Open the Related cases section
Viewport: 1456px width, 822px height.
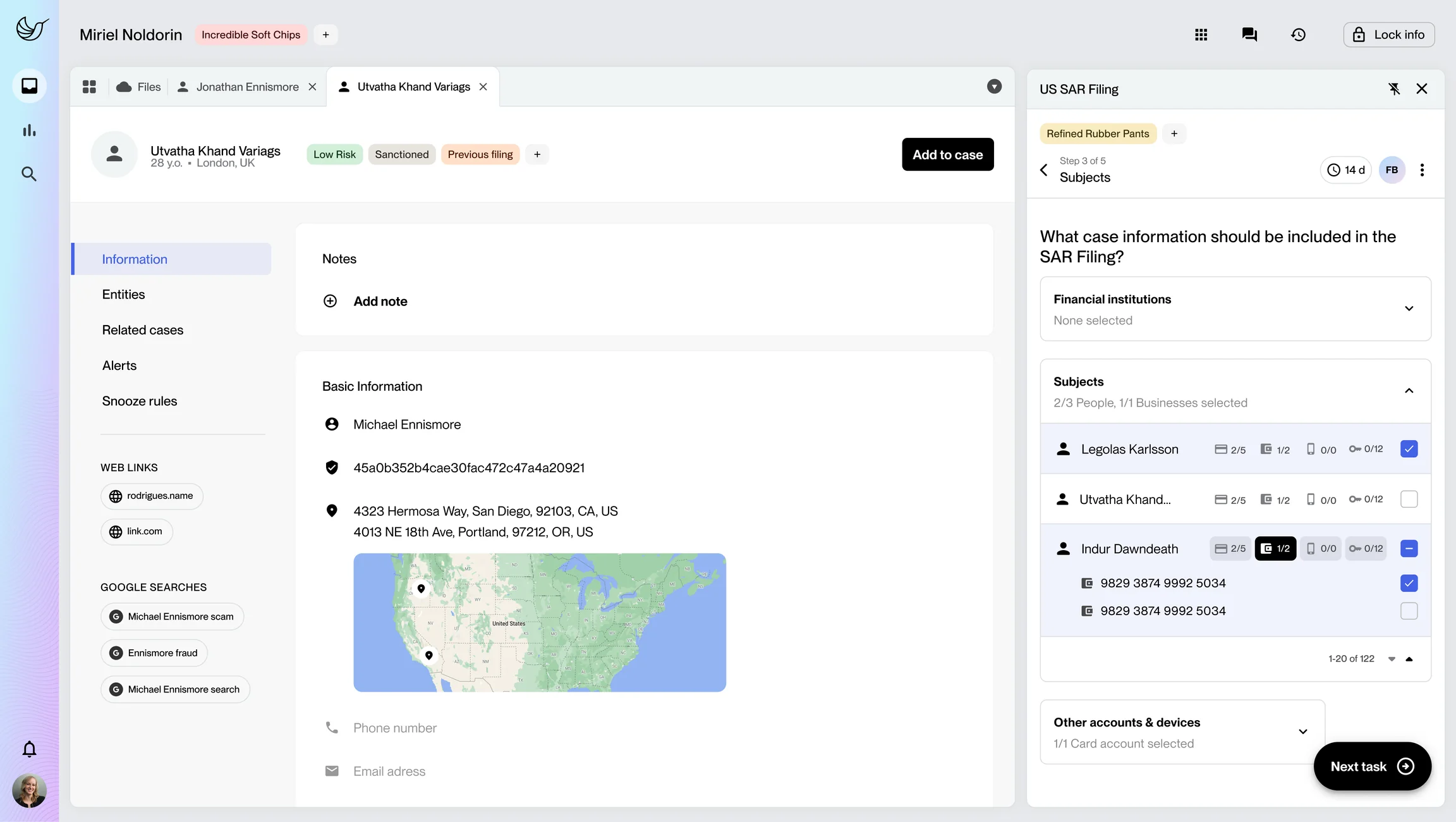coord(143,330)
